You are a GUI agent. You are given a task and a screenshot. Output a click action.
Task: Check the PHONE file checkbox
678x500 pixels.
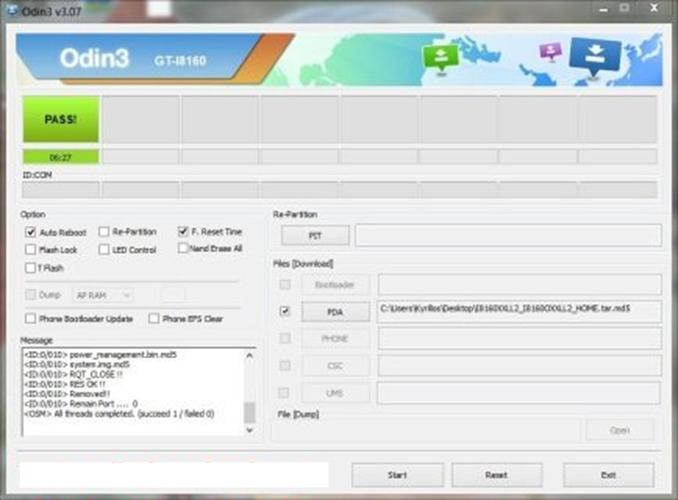coord(285,338)
